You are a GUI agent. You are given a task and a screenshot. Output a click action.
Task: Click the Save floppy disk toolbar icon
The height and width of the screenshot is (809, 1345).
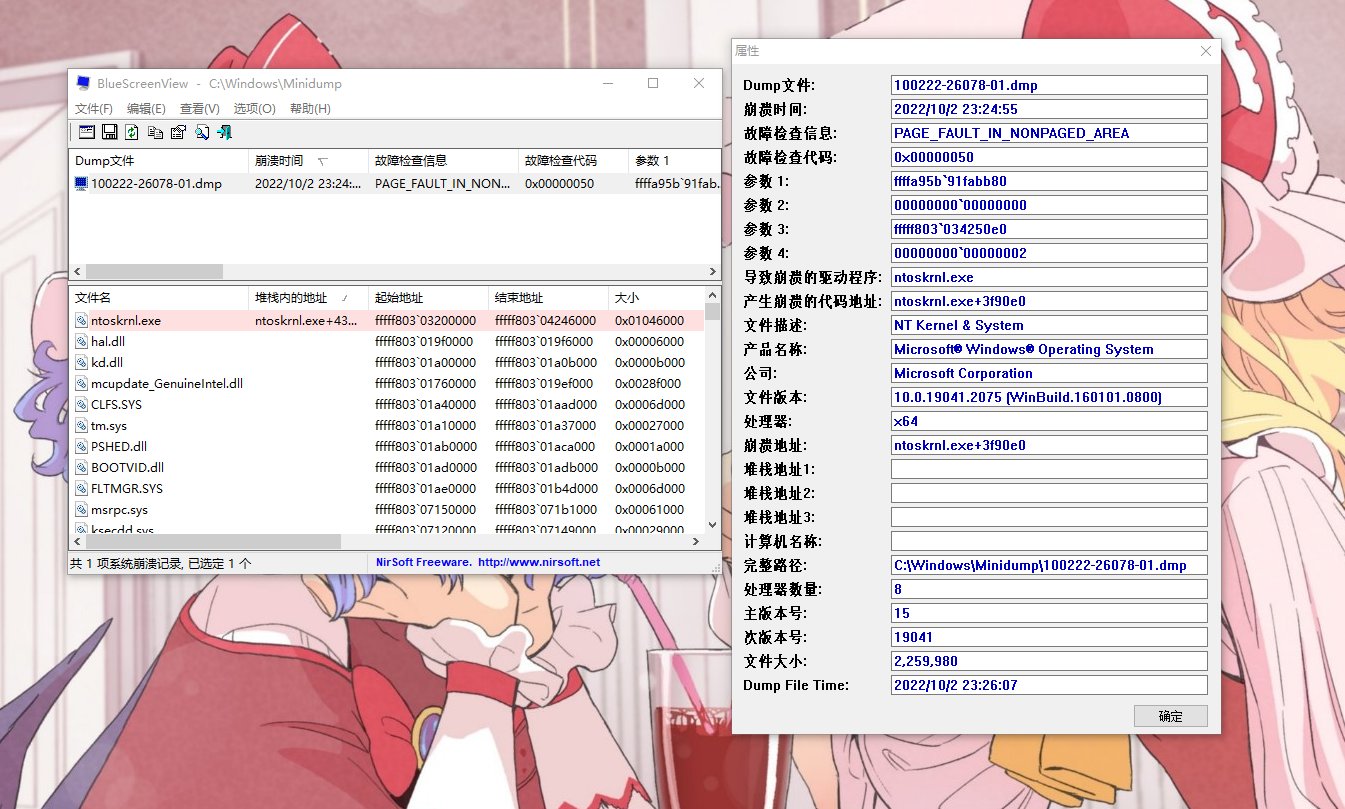[x=109, y=132]
